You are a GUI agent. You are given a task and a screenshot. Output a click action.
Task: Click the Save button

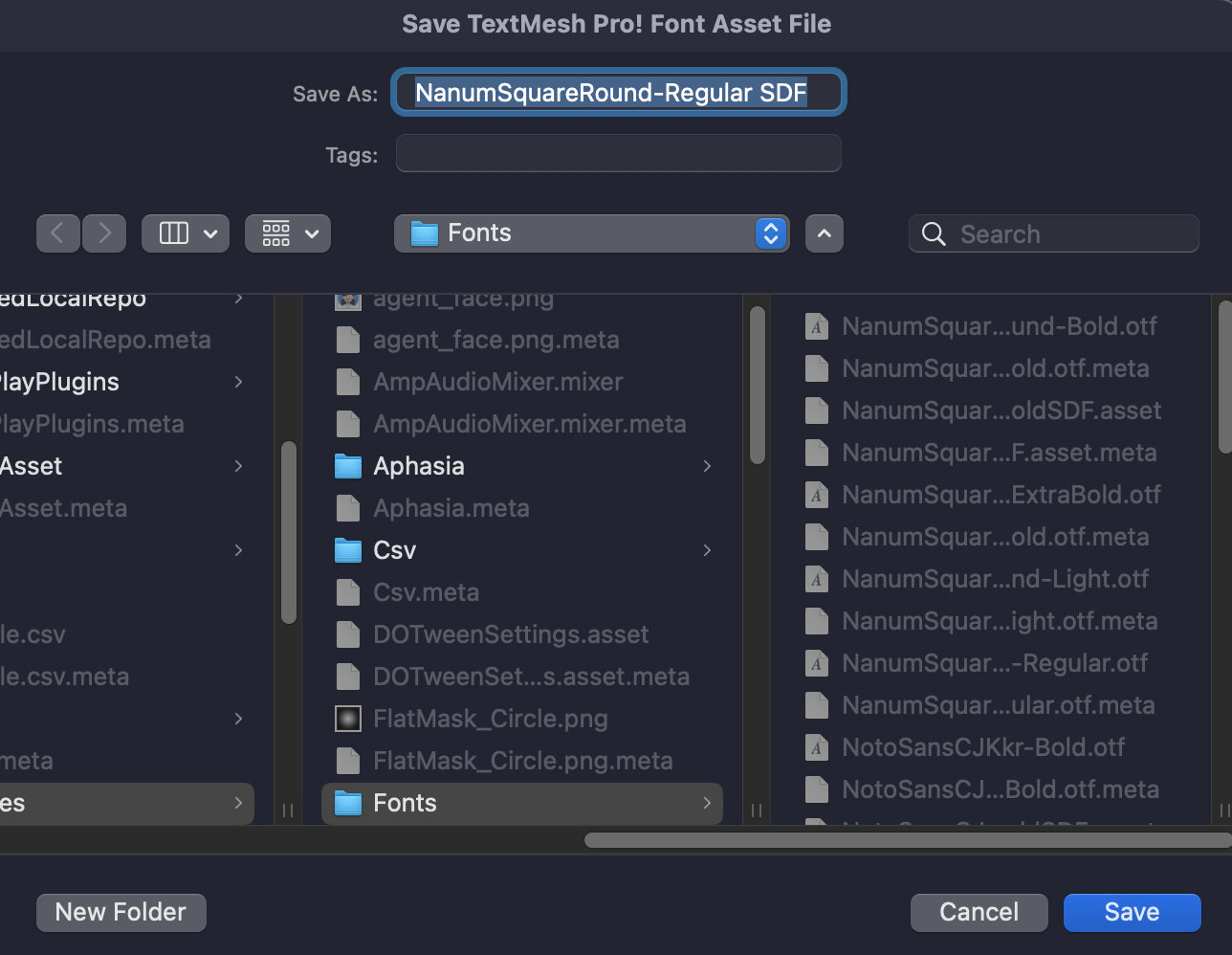[x=1132, y=912]
